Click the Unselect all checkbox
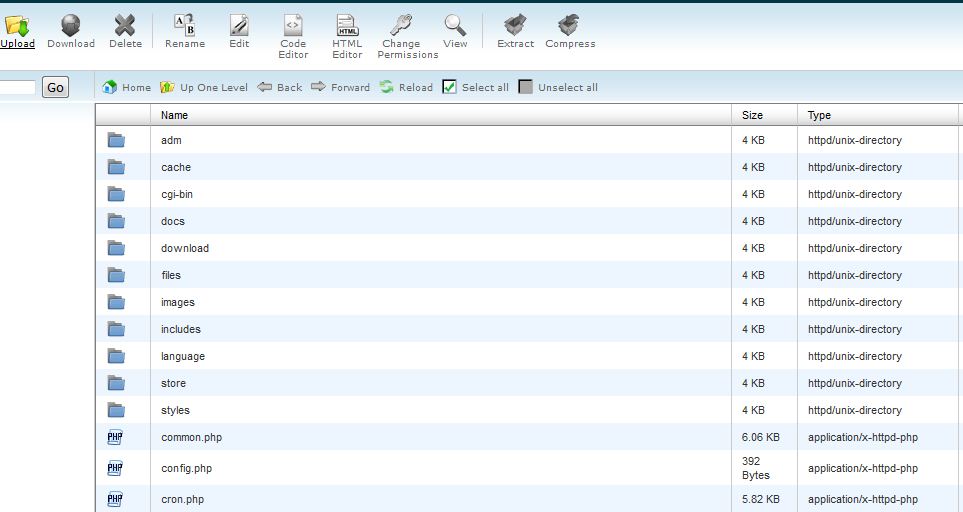 [x=526, y=87]
